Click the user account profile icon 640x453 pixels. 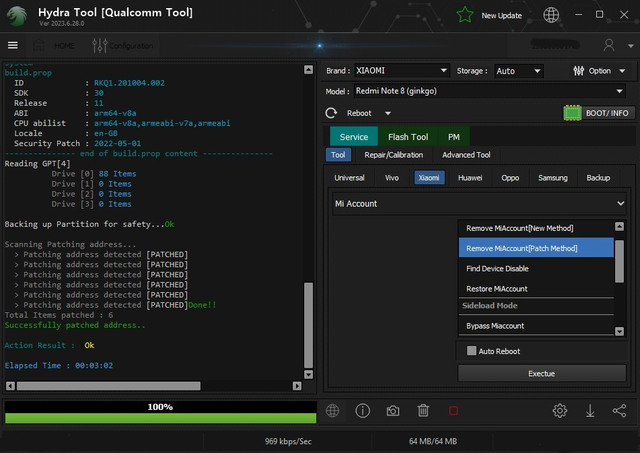click(x=609, y=45)
